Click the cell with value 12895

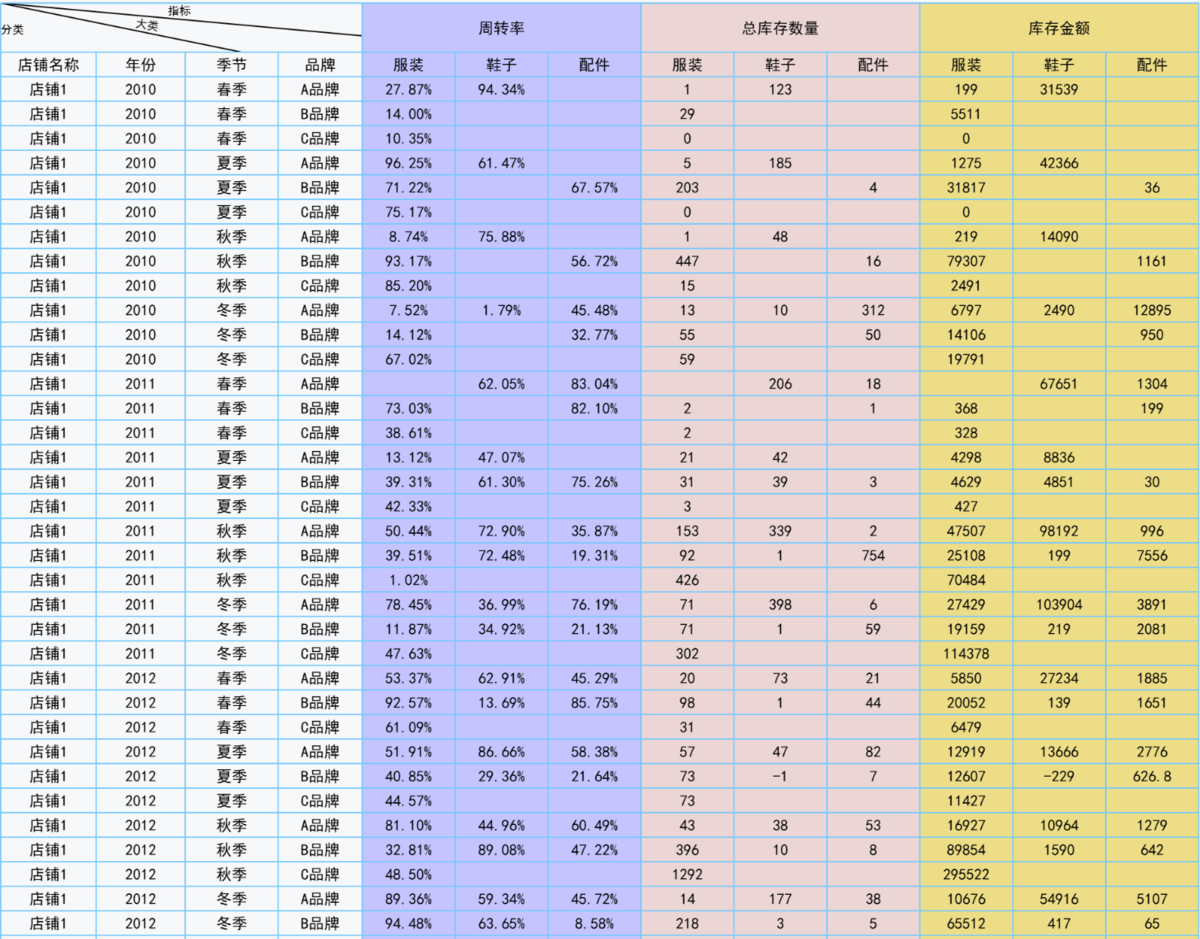point(1152,310)
